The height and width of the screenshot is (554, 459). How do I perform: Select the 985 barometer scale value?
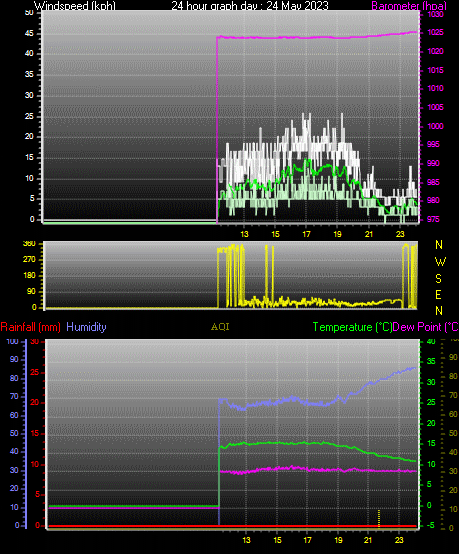click(x=434, y=182)
